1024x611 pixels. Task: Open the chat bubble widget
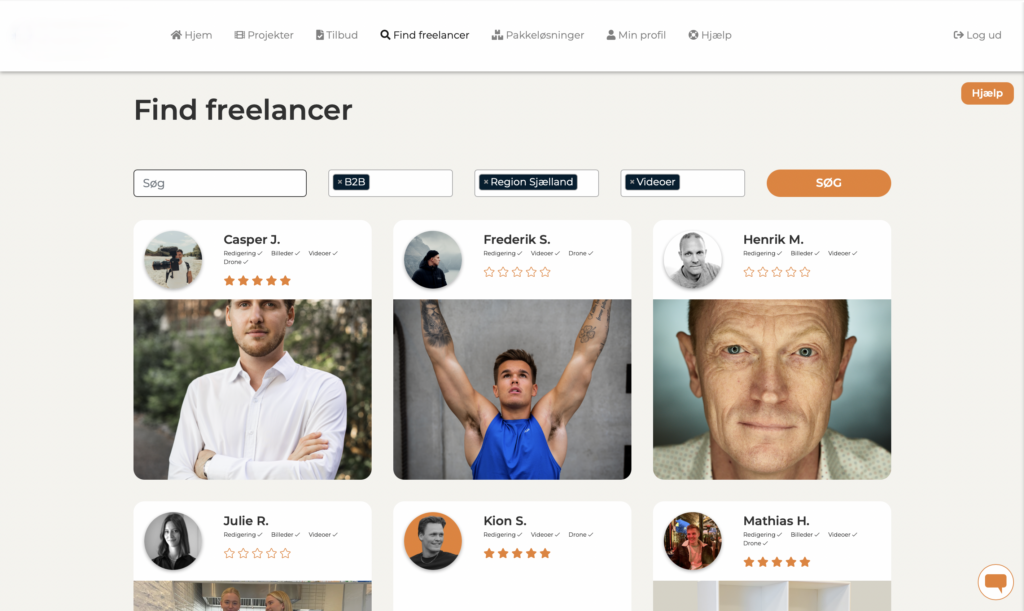click(995, 581)
